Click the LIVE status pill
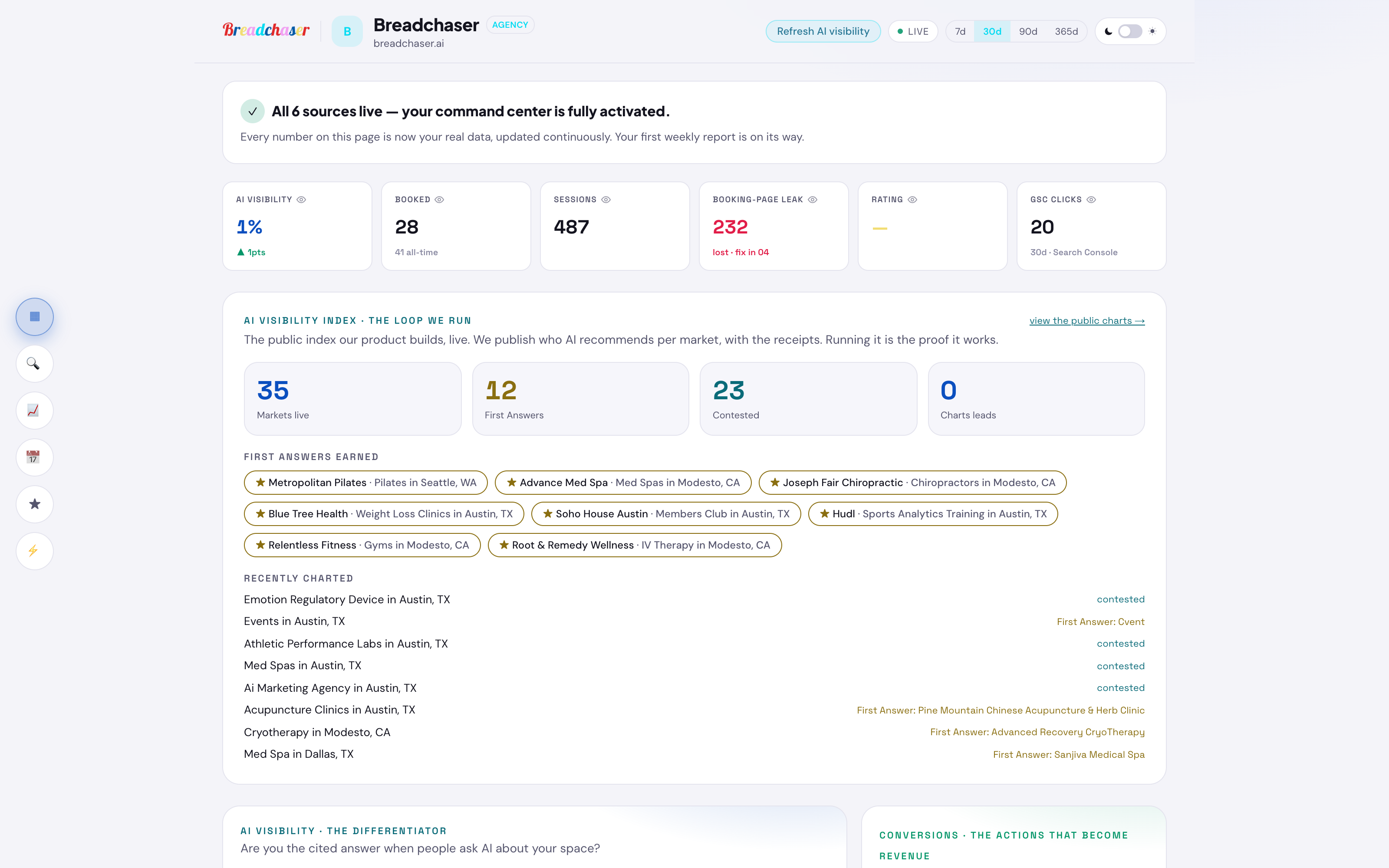The width and height of the screenshot is (1389, 868). [912, 32]
